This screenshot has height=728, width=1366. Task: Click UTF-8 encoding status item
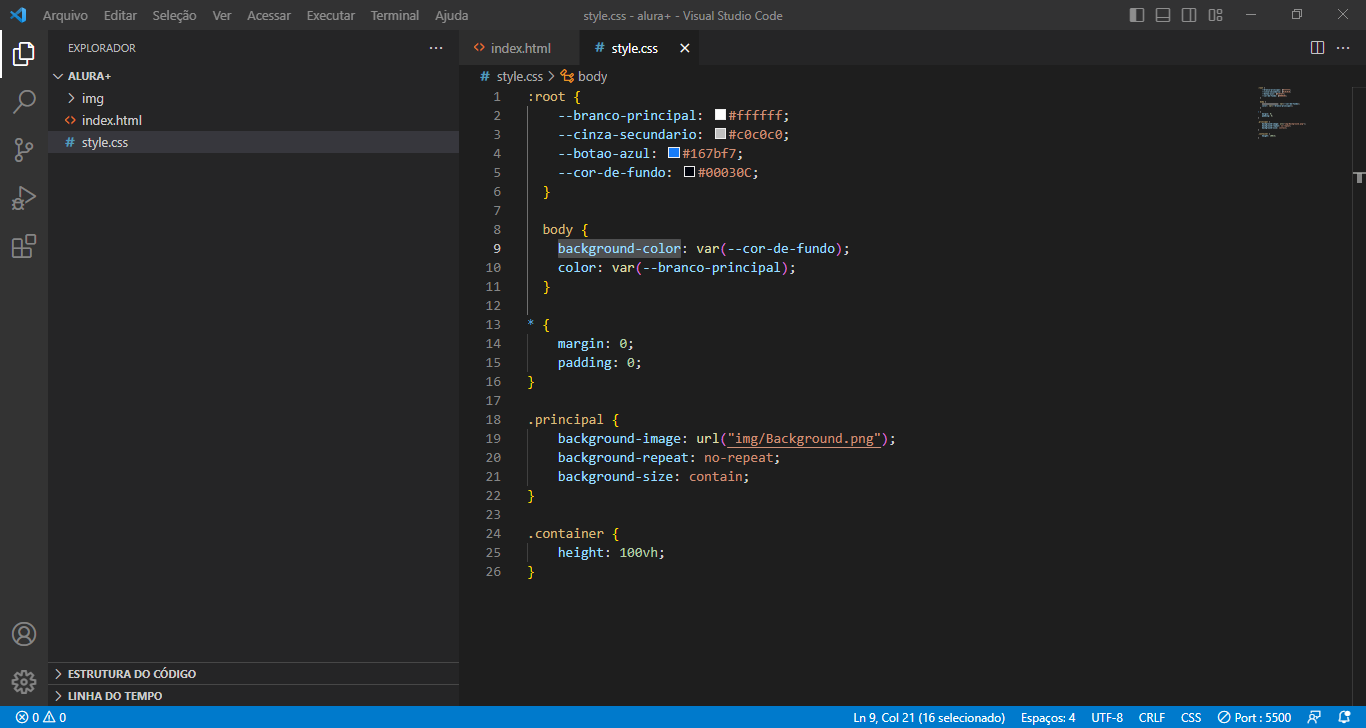coord(1107,717)
